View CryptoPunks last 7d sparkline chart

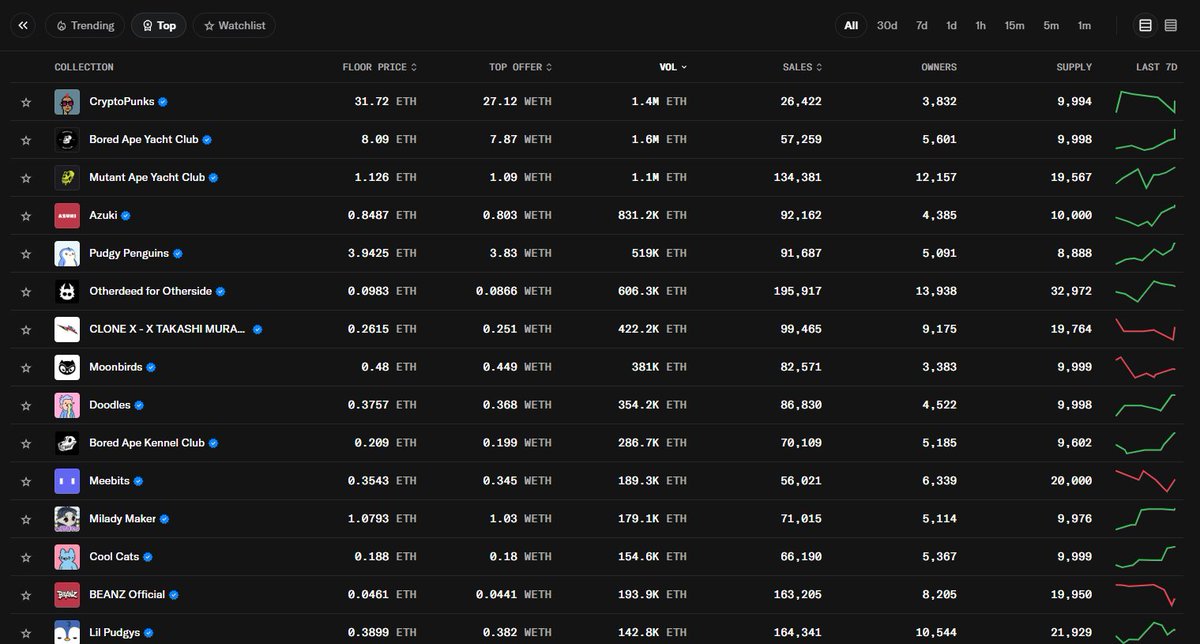click(1146, 102)
